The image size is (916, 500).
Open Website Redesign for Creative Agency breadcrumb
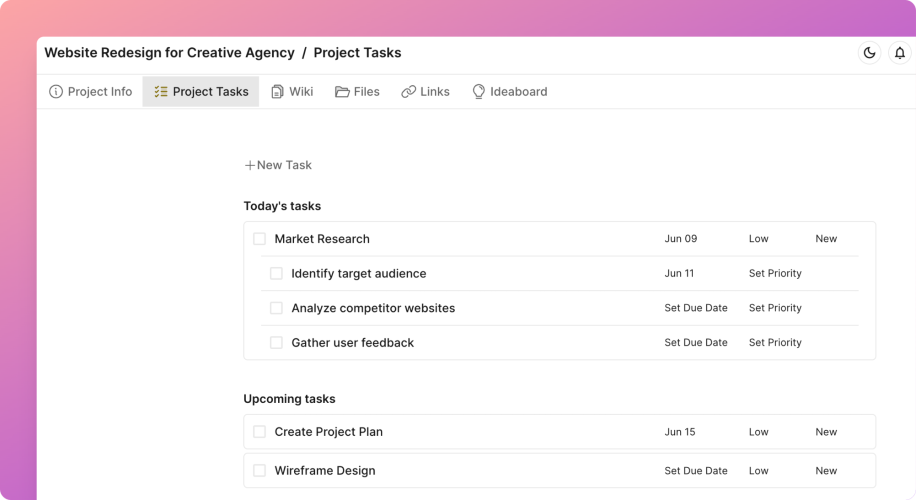(x=169, y=53)
